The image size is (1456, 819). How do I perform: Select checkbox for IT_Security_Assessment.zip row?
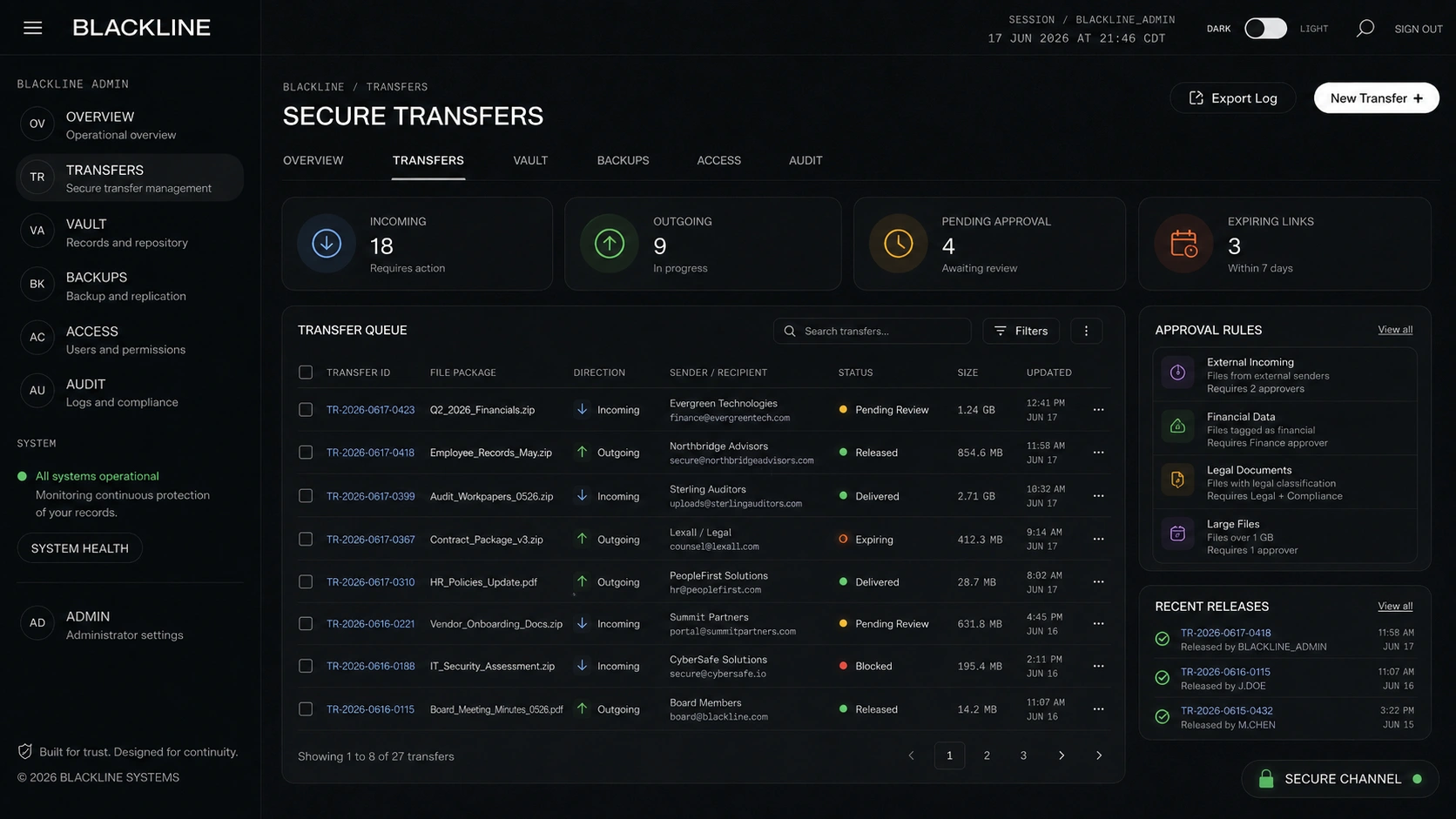[x=306, y=666]
